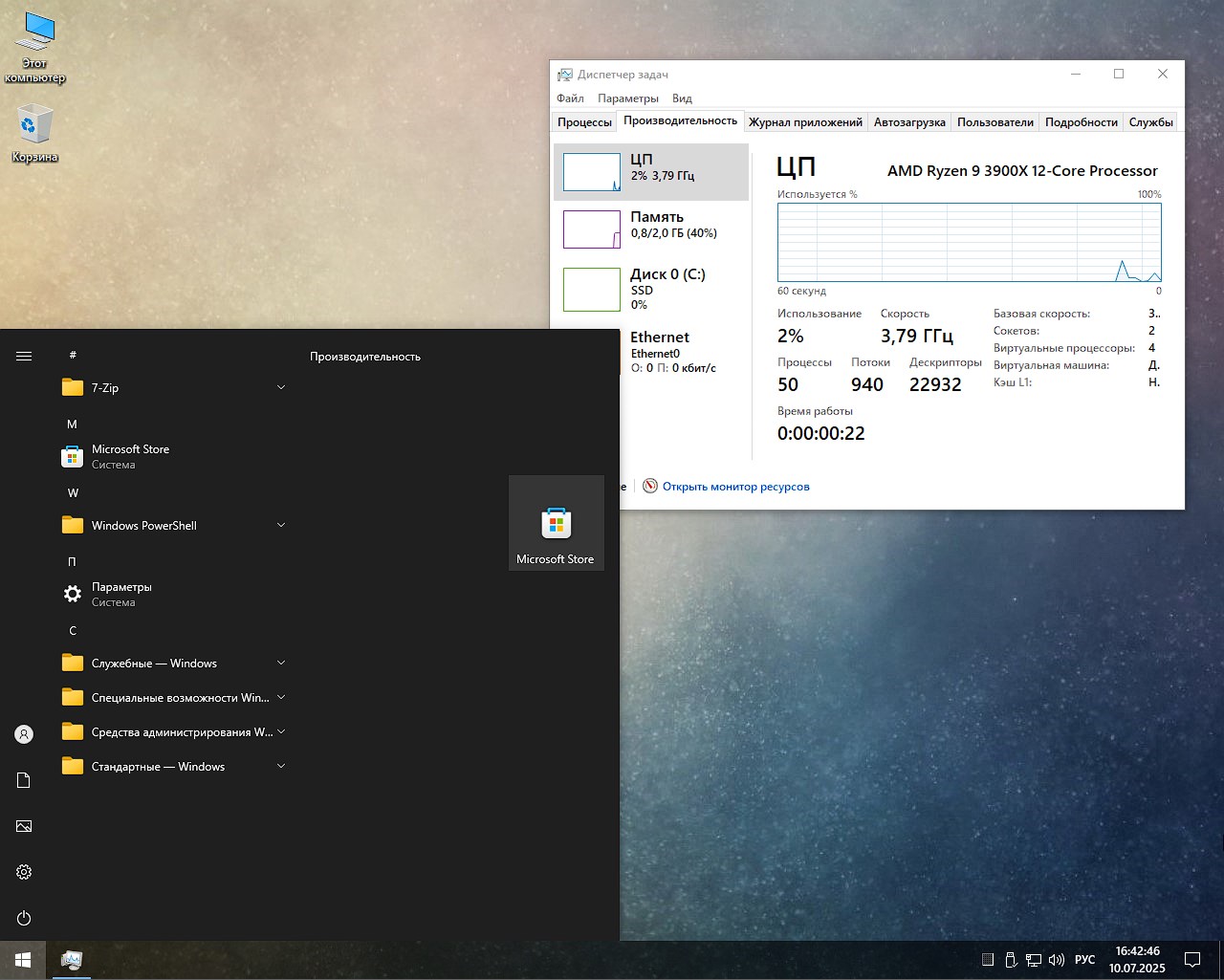
Task: Open Documents icon in Start sidebar
Action: pyautogui.click(x=24, y=780)
